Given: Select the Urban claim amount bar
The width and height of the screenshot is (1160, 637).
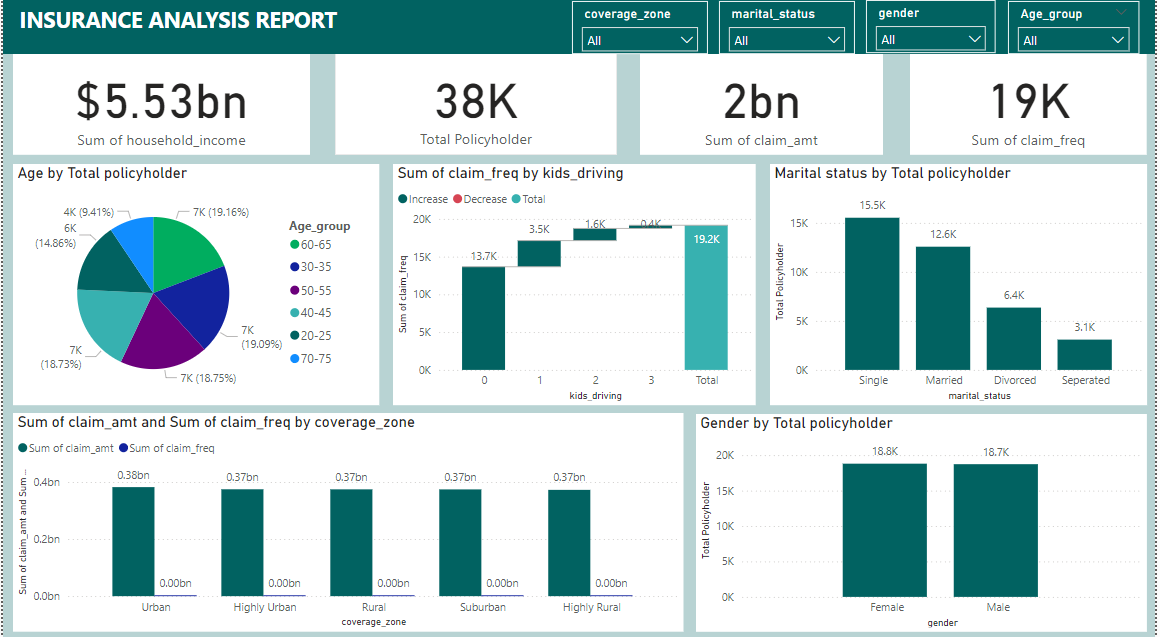Looking at the screenshot, I should coord(133,542).
